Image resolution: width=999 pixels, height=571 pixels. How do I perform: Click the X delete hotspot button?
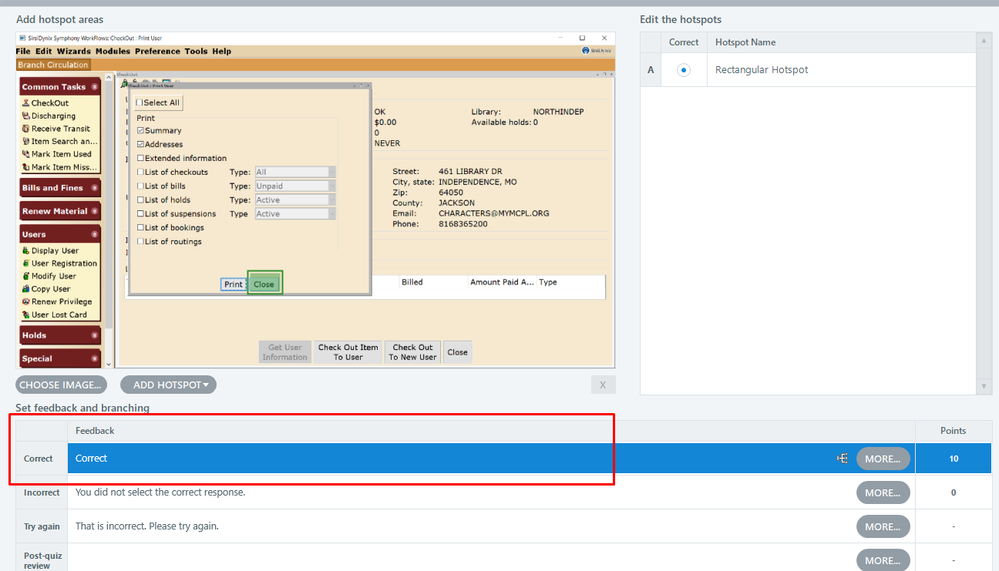coord(602,385)
